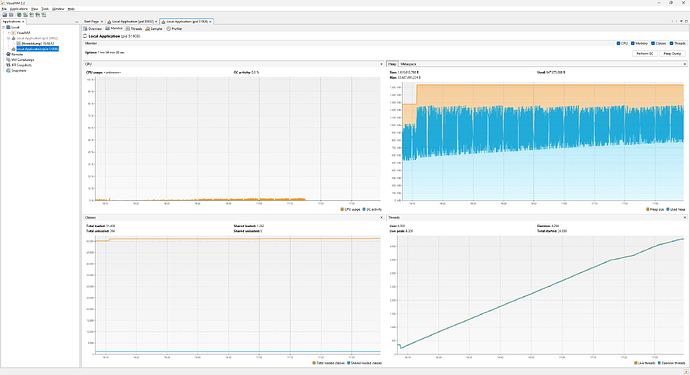This screenshot has height=375, width=690.
Task: Toggle the Threads graph checkbox
Action: (672, 44)
